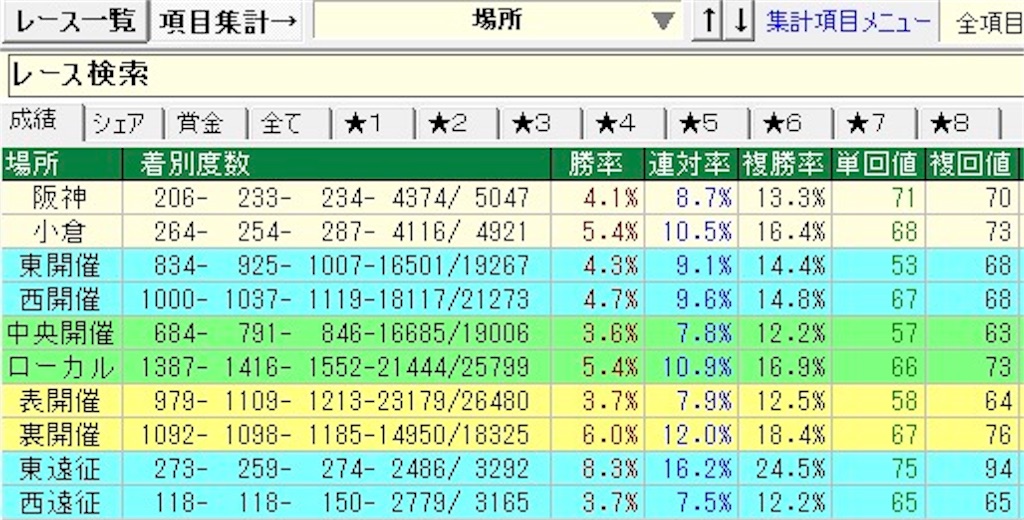Open the ★6 tab

(x=792, y=124)
